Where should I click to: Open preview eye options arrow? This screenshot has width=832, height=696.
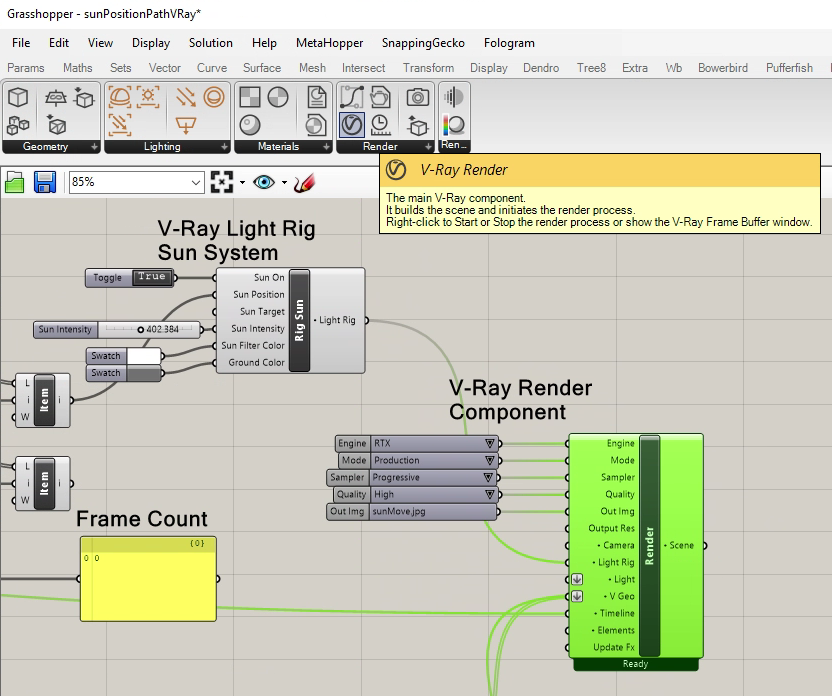(x=284, y=182)
